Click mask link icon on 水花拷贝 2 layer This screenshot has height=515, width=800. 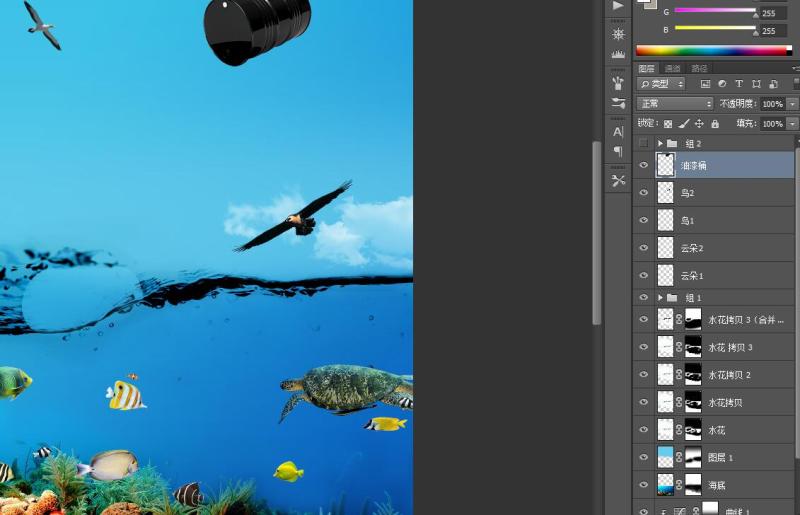tap(679, 375)
